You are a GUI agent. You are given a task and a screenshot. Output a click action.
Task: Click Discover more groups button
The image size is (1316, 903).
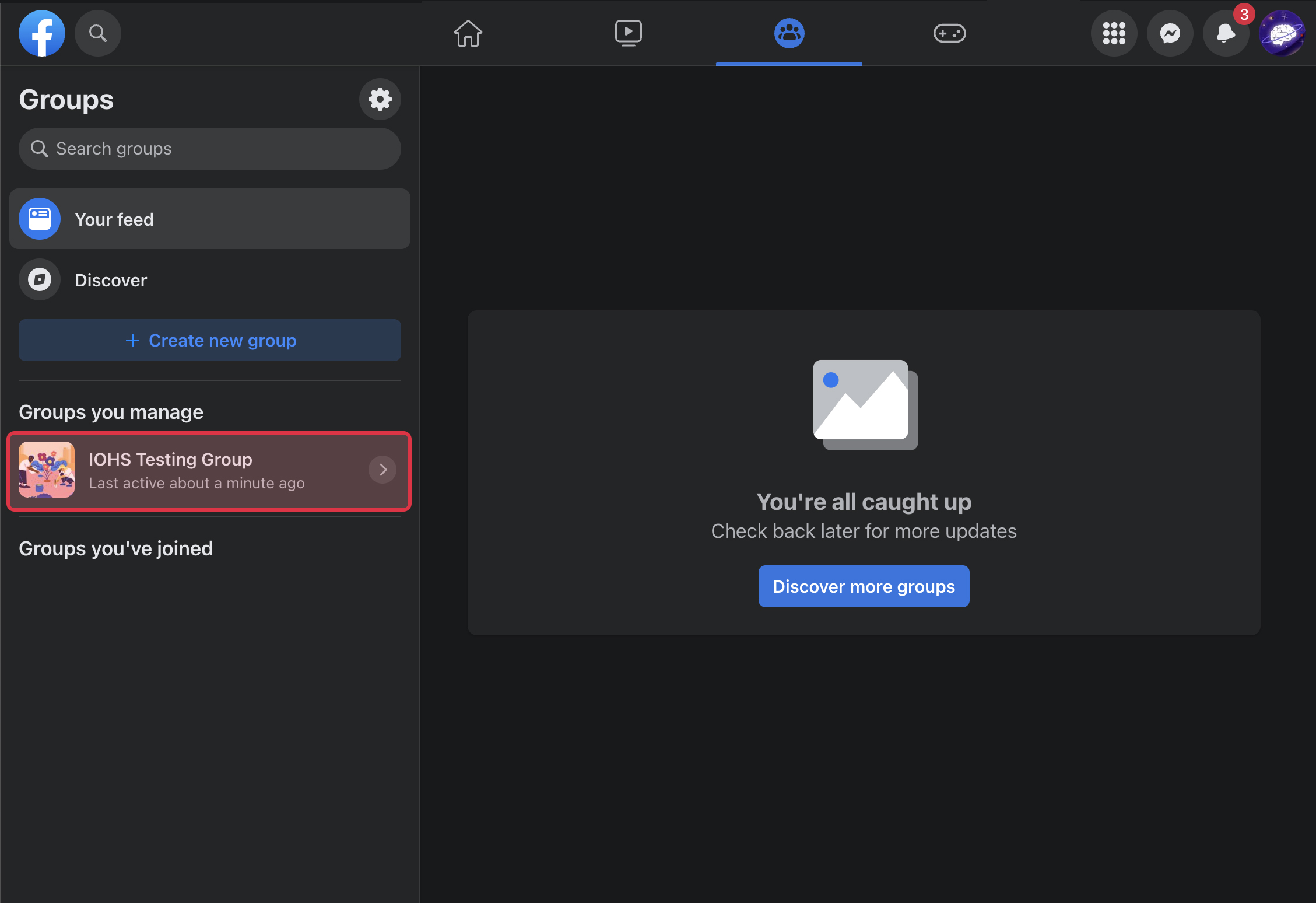point(864,586)
